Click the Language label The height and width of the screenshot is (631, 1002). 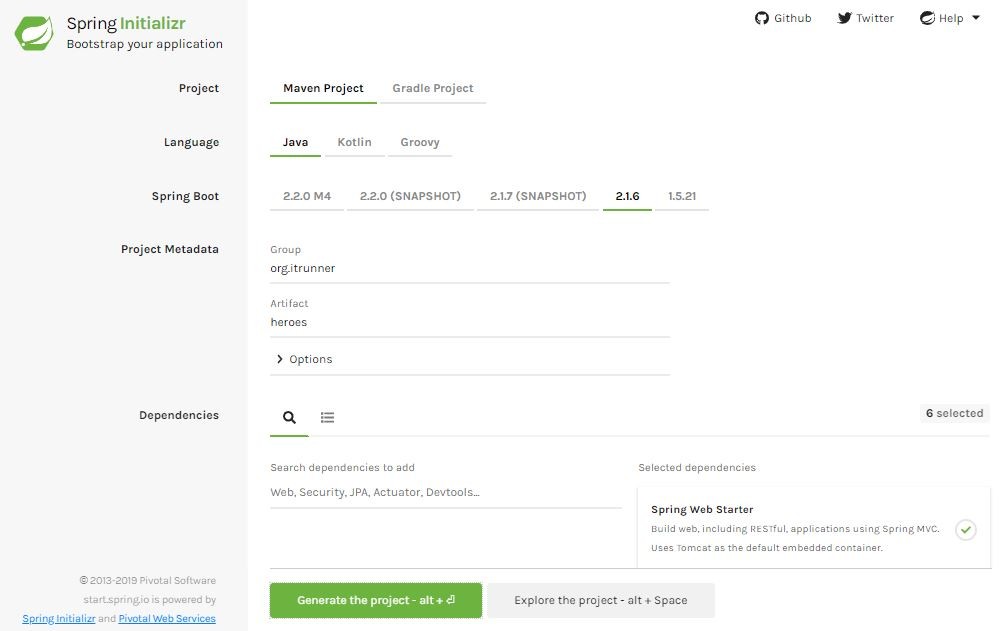tap(191, 142)
